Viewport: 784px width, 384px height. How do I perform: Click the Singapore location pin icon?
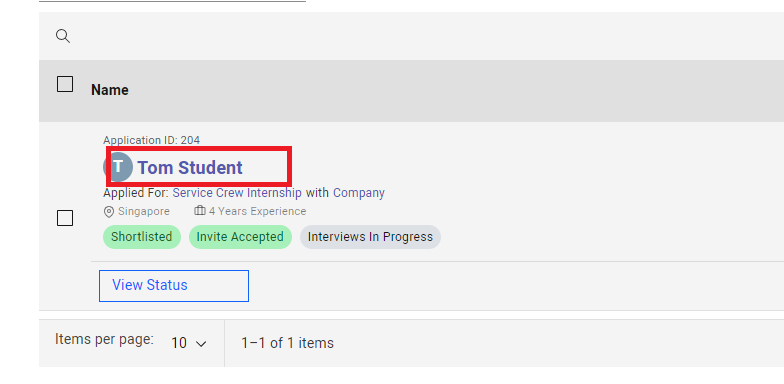click(108, 212)
